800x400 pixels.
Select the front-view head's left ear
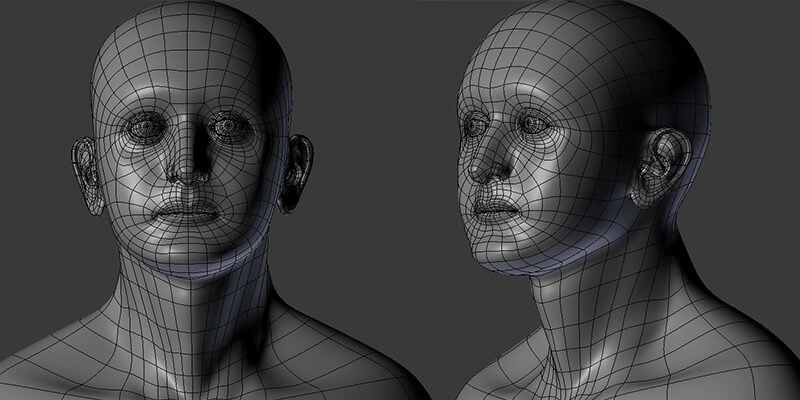tap(86, 170)
